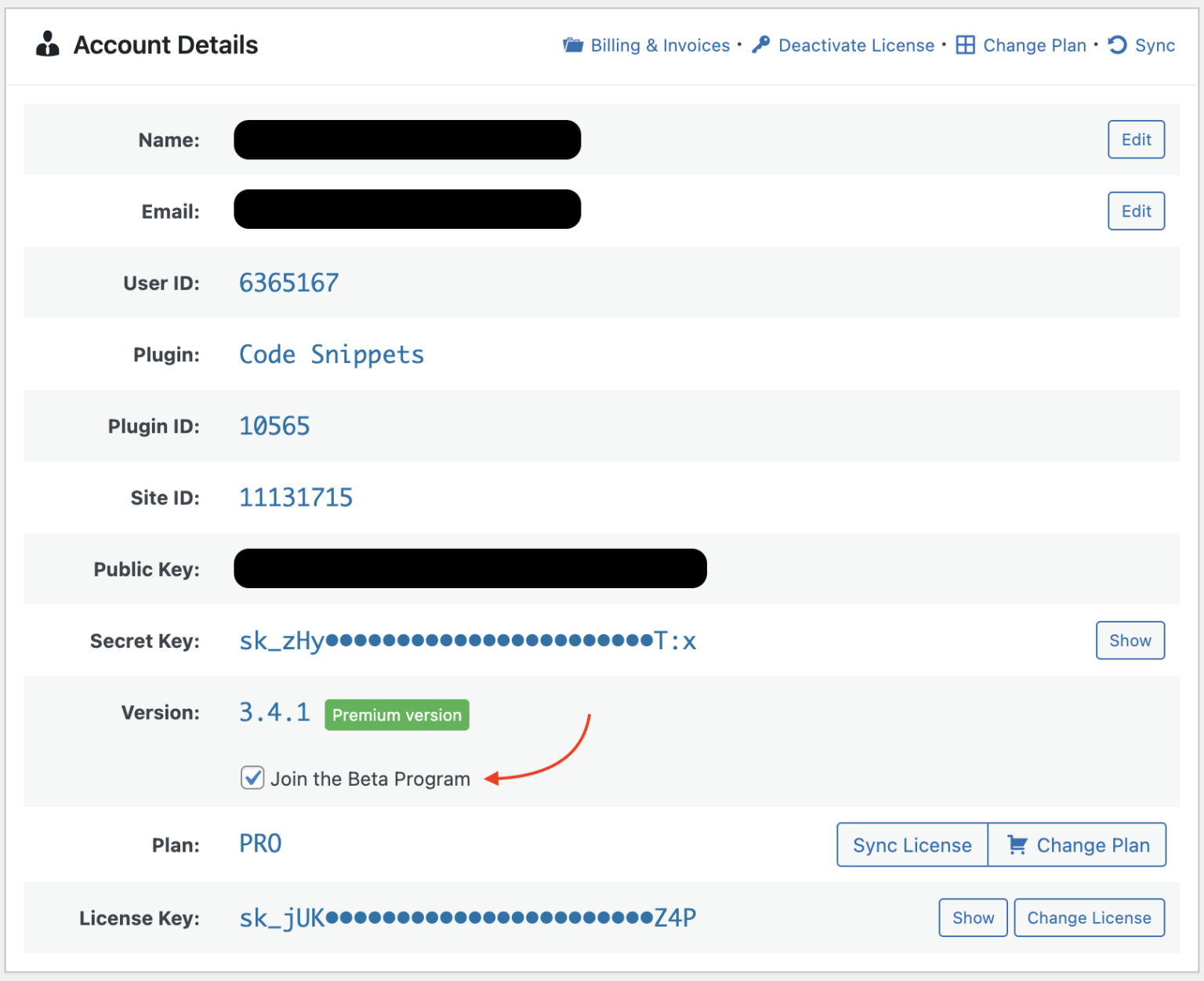Image resolution: width=1204 pixels, height=981 pixels.
Task: Click the cart icon in Change Plan button
Action: coord(1017,845)
